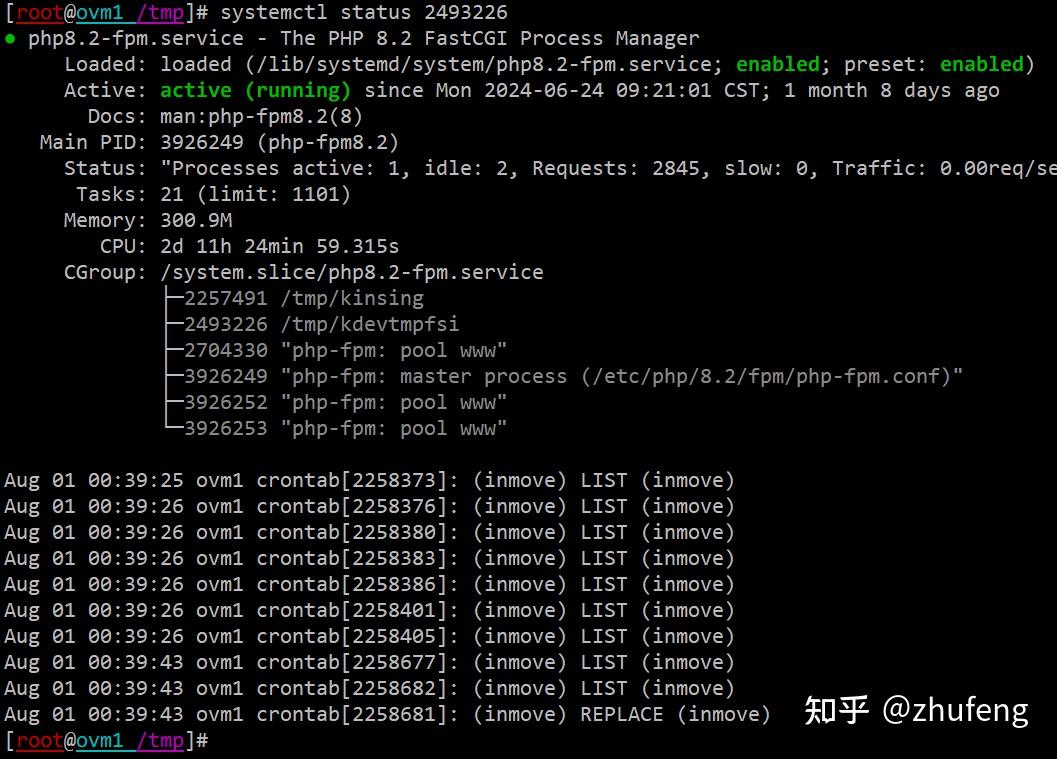Click the preset 'enabled' text
This screenshot has width=1057, height=759.
pyautogui.click(x=982, y=65)
